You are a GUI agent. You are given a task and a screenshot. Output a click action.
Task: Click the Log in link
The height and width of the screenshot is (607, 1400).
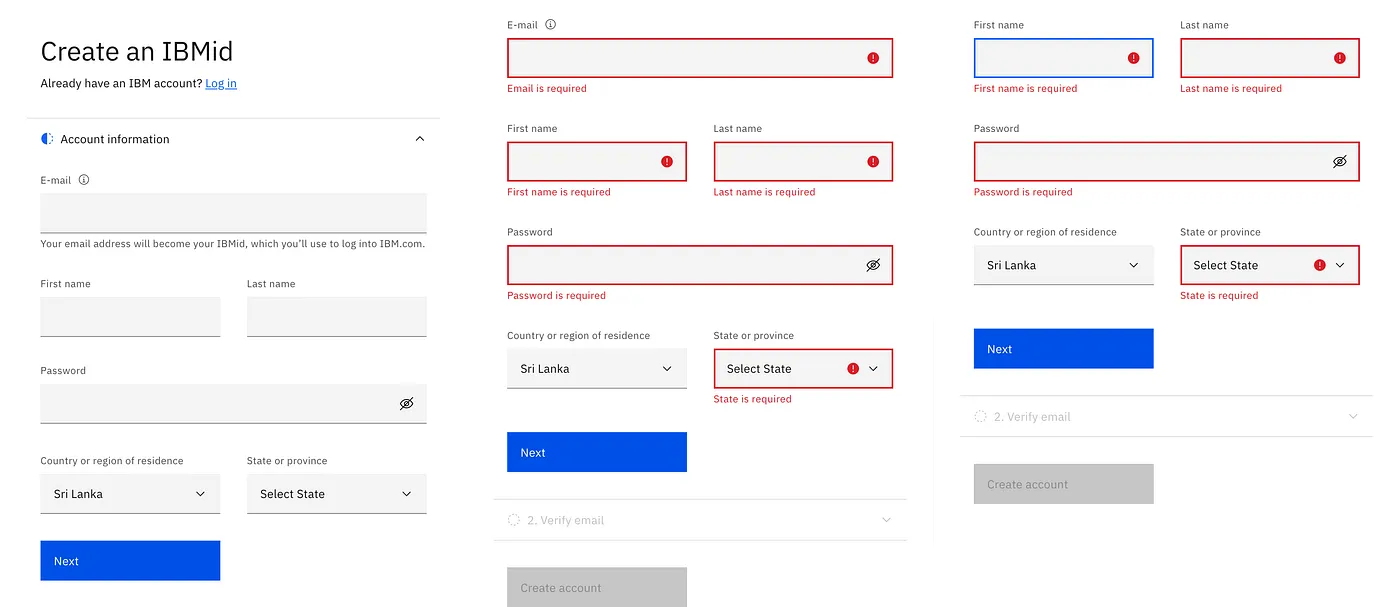[x=221, y=83]
